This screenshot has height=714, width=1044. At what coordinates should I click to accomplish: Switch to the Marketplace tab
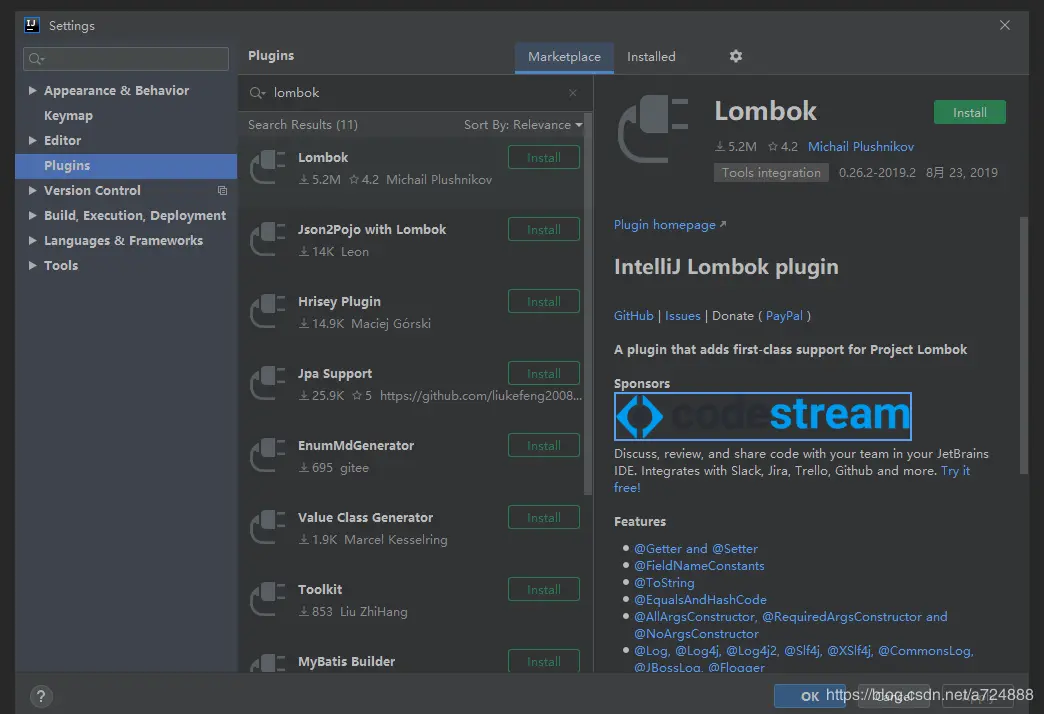click(x=564, y=57)
